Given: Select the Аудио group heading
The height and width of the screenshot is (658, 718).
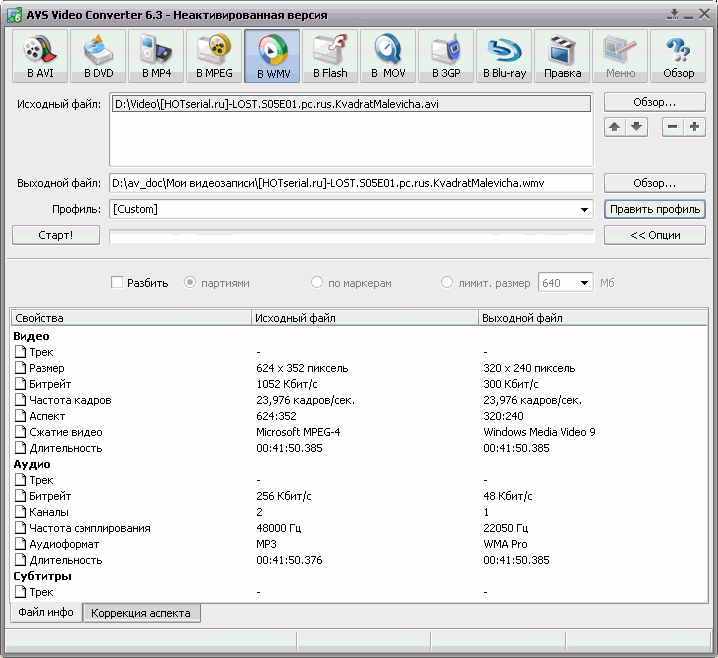Looking at the screenshot, I should pyautogui.click(x=32, y=464).
